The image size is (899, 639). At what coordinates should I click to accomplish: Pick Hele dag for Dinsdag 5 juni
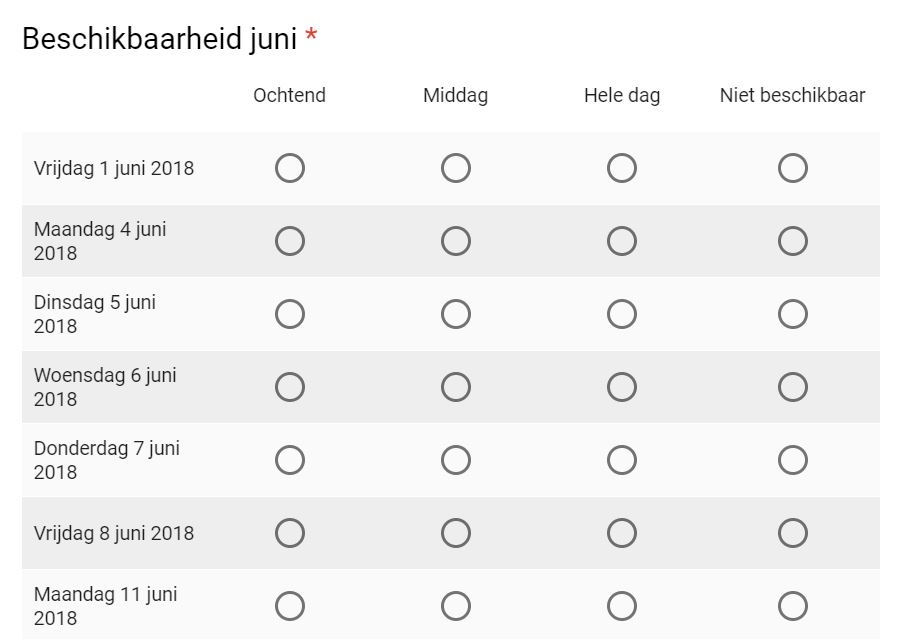622,314
